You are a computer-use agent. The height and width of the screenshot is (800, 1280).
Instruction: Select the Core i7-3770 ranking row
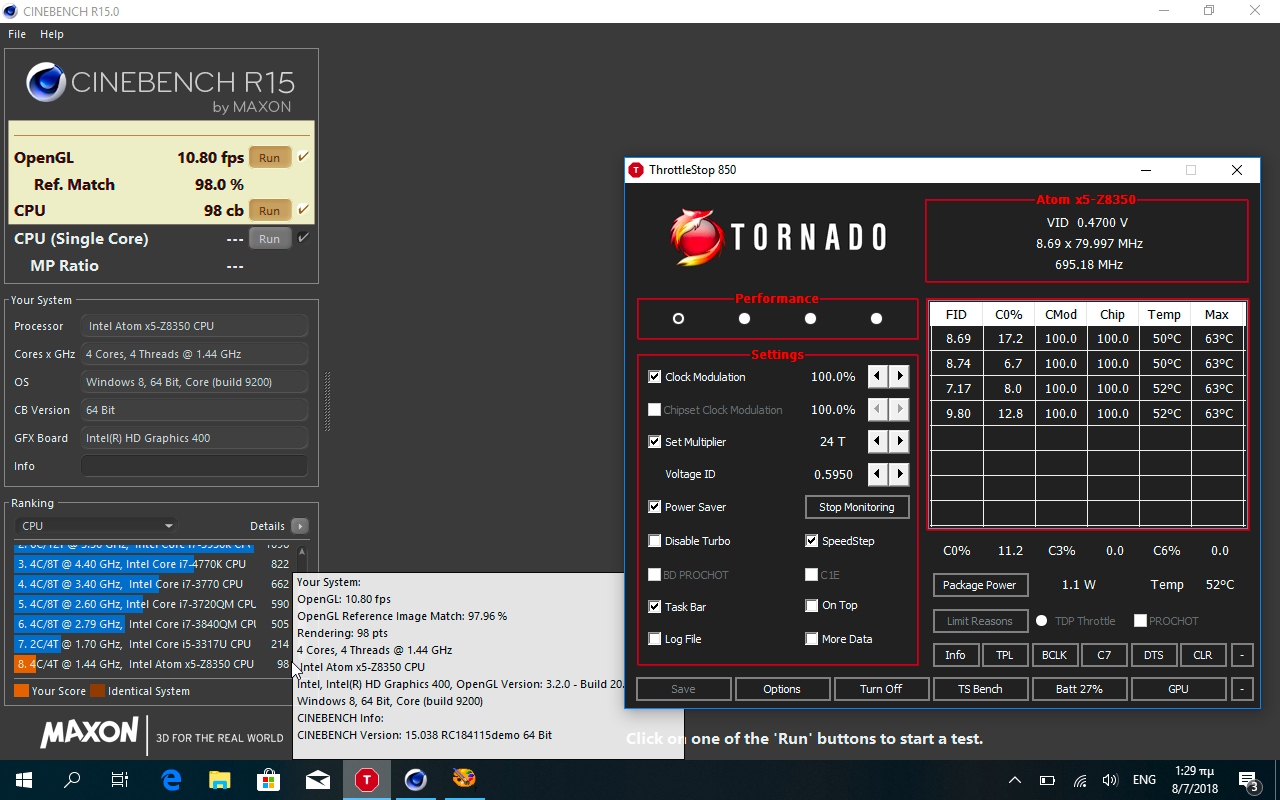152,584
